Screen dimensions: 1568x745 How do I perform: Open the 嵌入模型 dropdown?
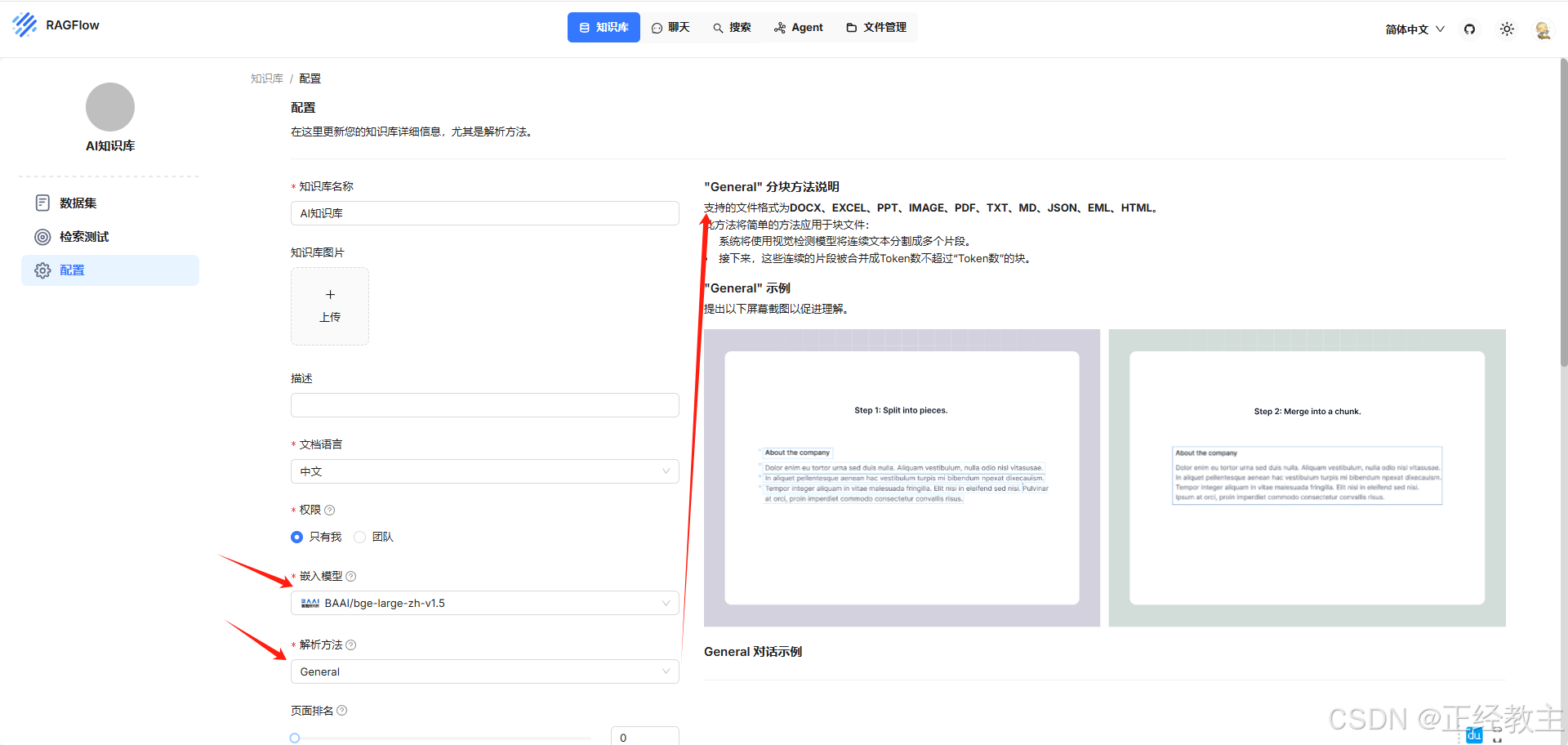point(485,603)
